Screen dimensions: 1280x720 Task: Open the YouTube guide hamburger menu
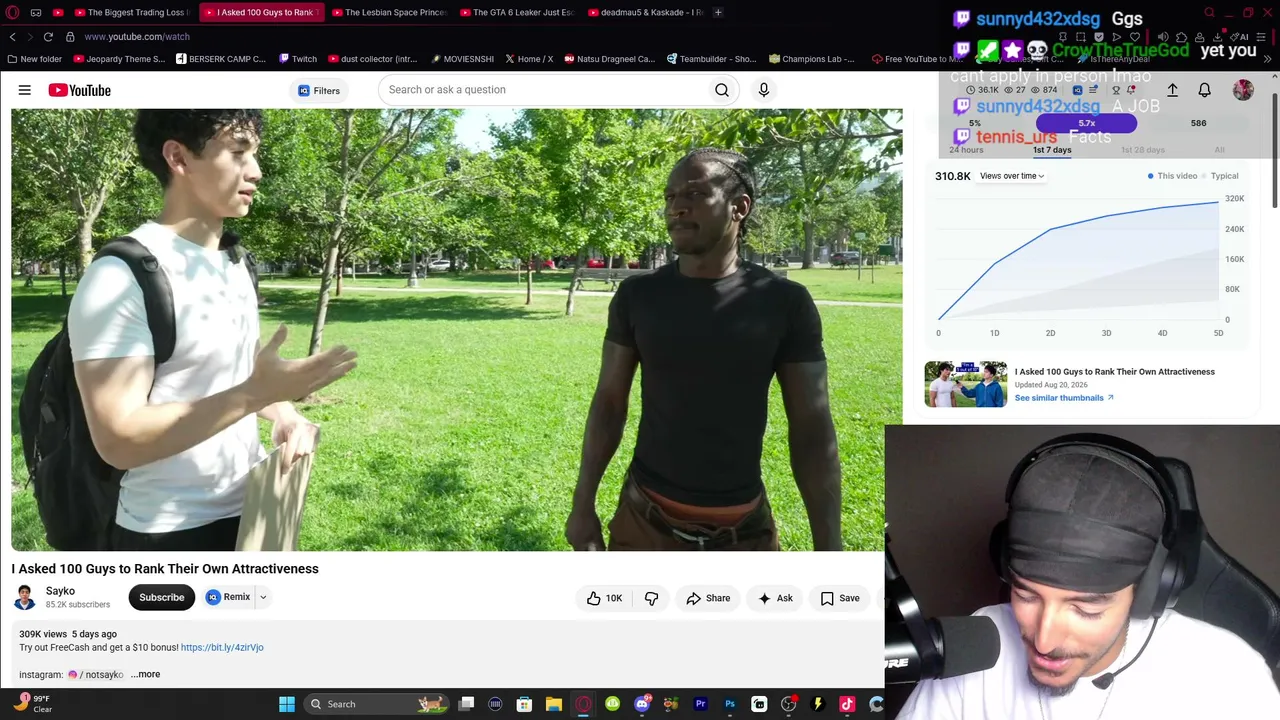coord(25,90)
